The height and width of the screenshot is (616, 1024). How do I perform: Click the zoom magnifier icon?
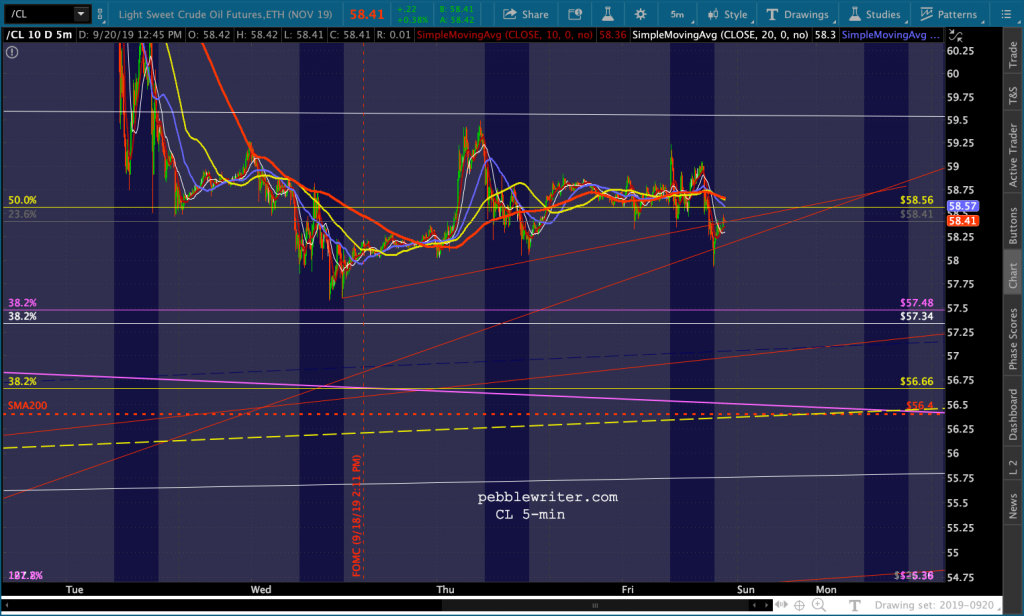818,606
